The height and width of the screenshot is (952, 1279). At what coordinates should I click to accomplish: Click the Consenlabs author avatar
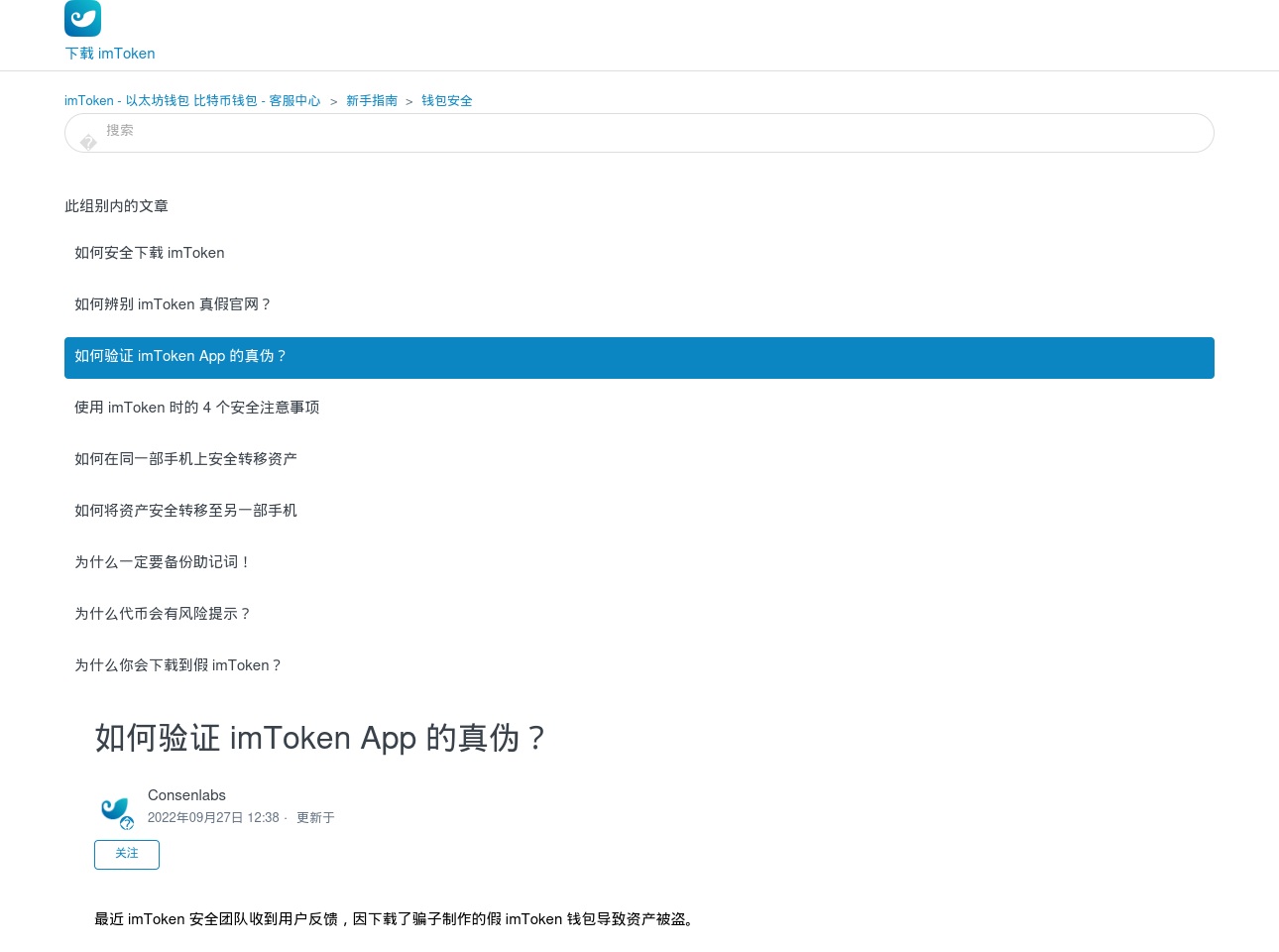pyautogui.click(x=115, y=811)
